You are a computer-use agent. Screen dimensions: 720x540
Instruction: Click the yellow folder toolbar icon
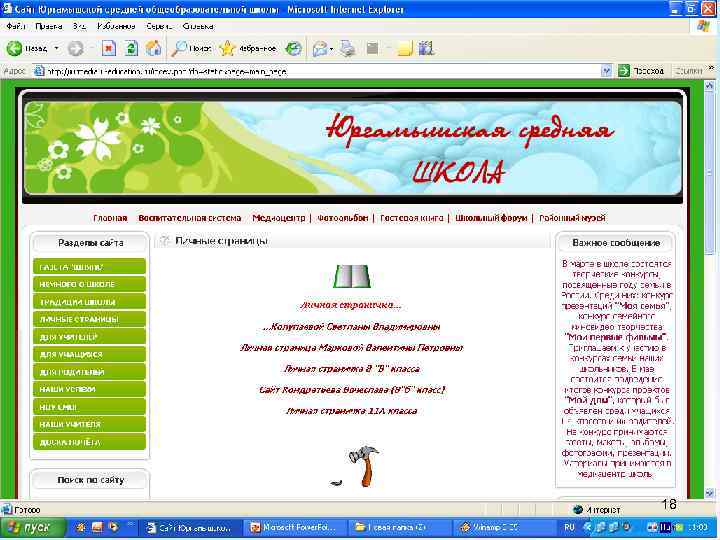[405, 48]
